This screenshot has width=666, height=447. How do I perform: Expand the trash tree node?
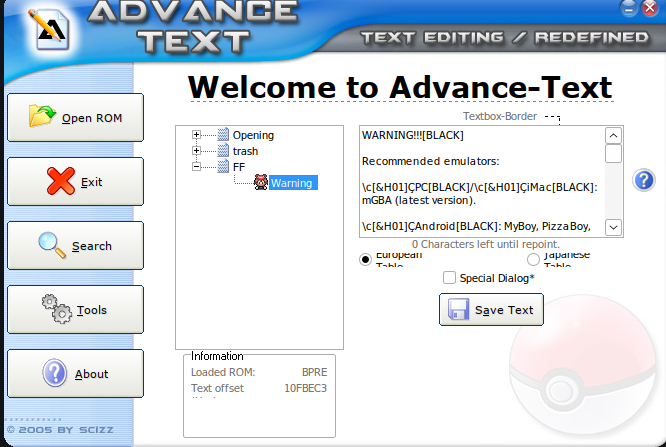tap(196, 150)
